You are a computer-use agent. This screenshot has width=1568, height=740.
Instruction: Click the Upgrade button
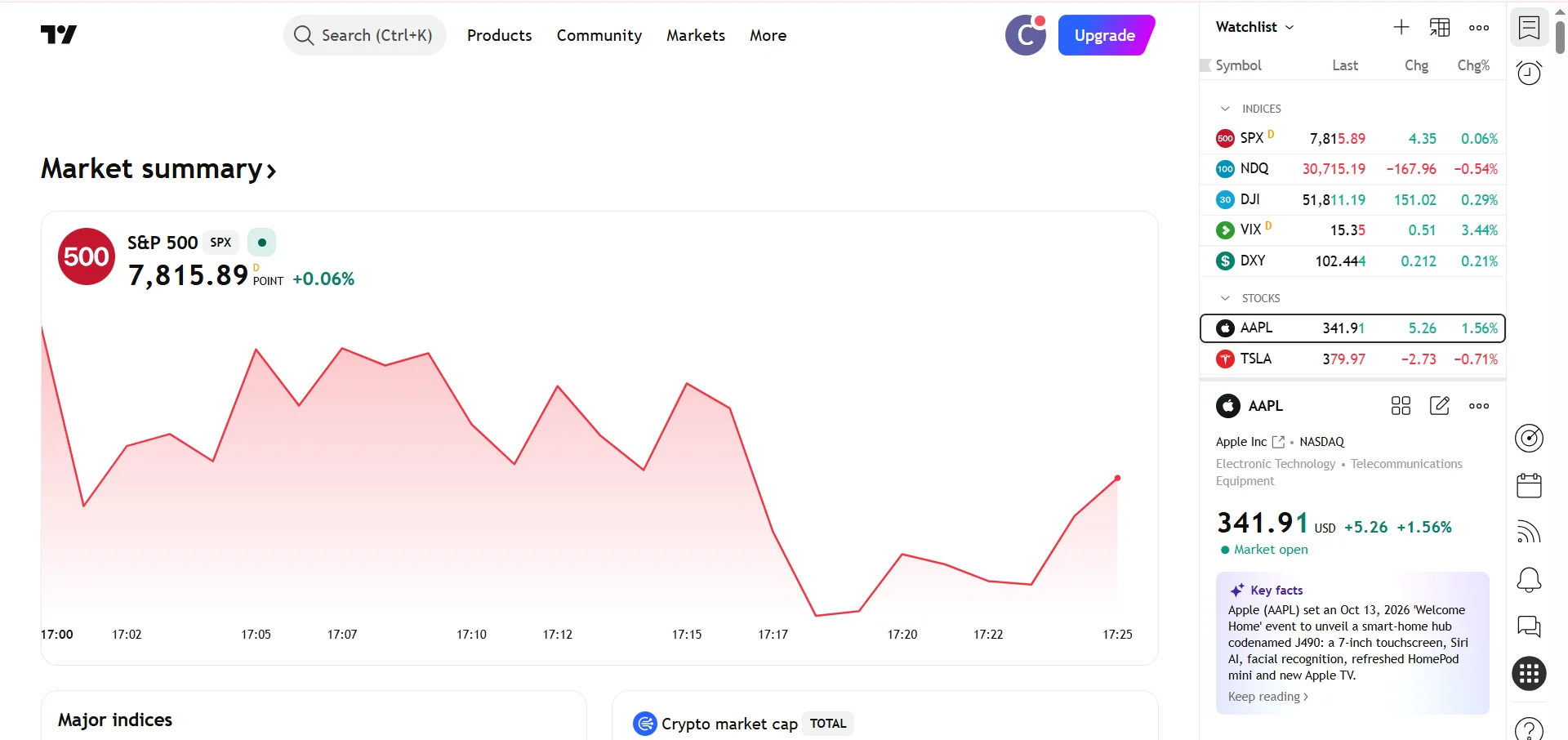tap(1106, 35)
